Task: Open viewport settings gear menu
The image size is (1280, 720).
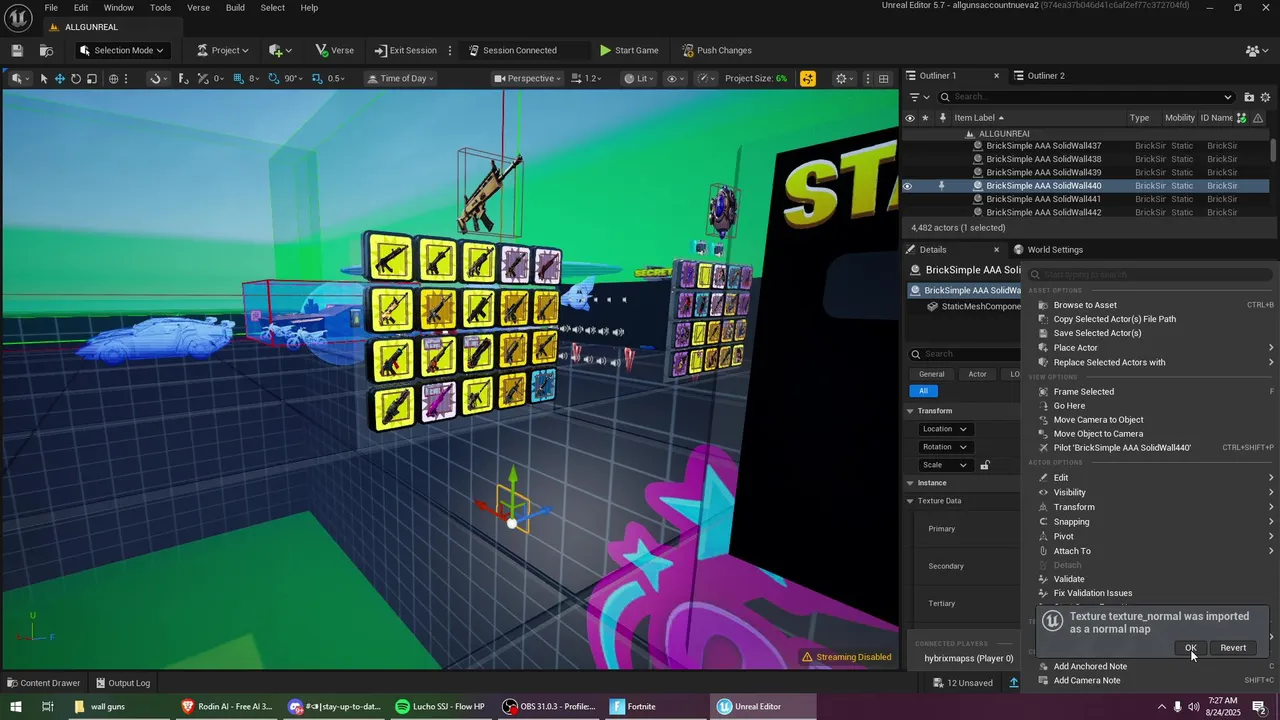Action: [x=844, y=78]
